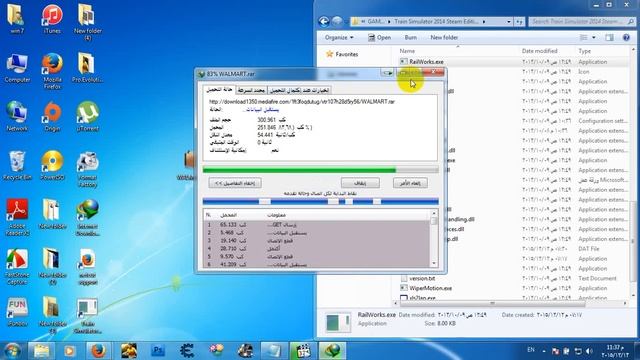640x360 pixels.
Task: Open the Recycle Bin
Action: tap(17, 165)
